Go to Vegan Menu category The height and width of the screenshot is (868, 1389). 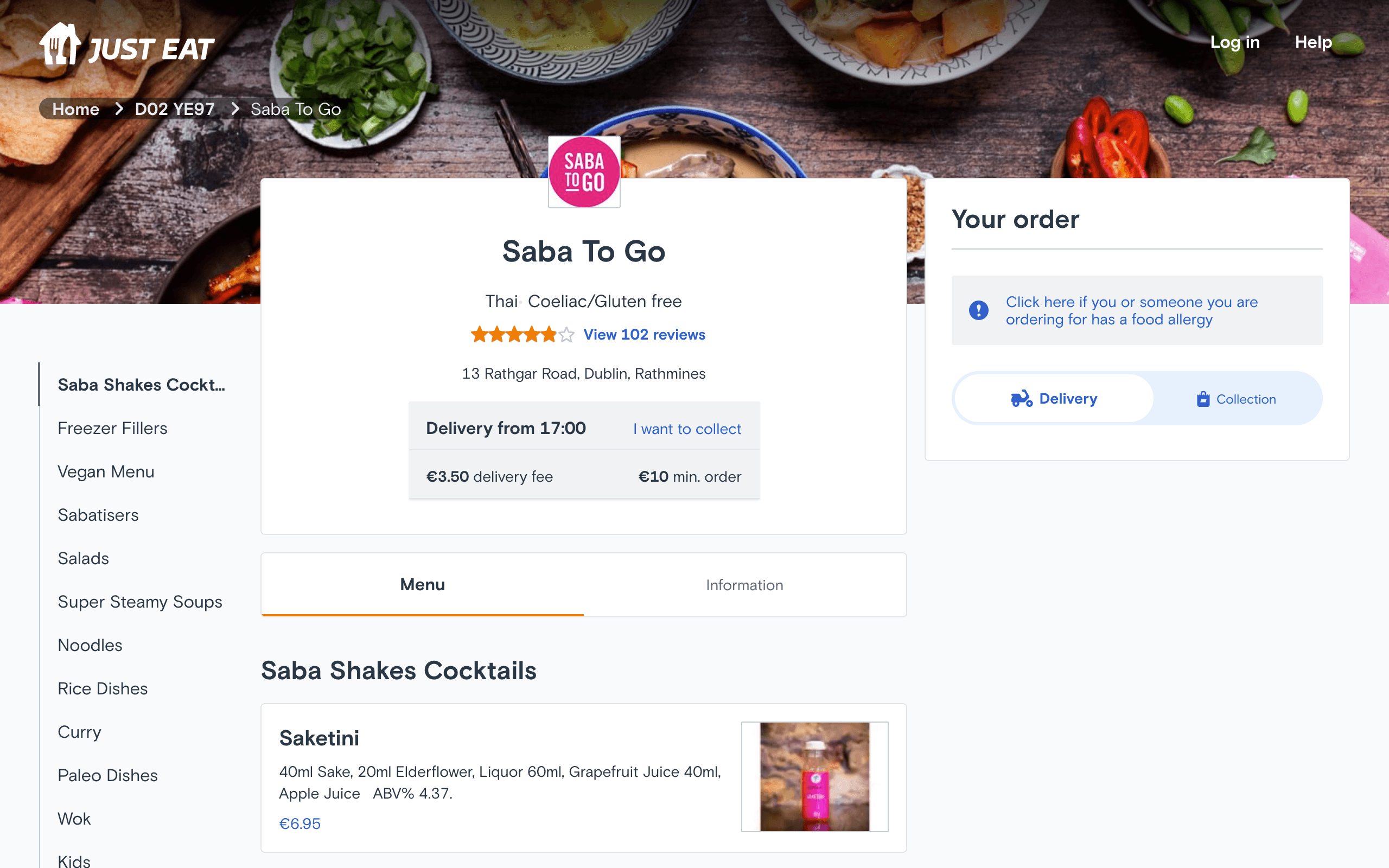(106, 471)
